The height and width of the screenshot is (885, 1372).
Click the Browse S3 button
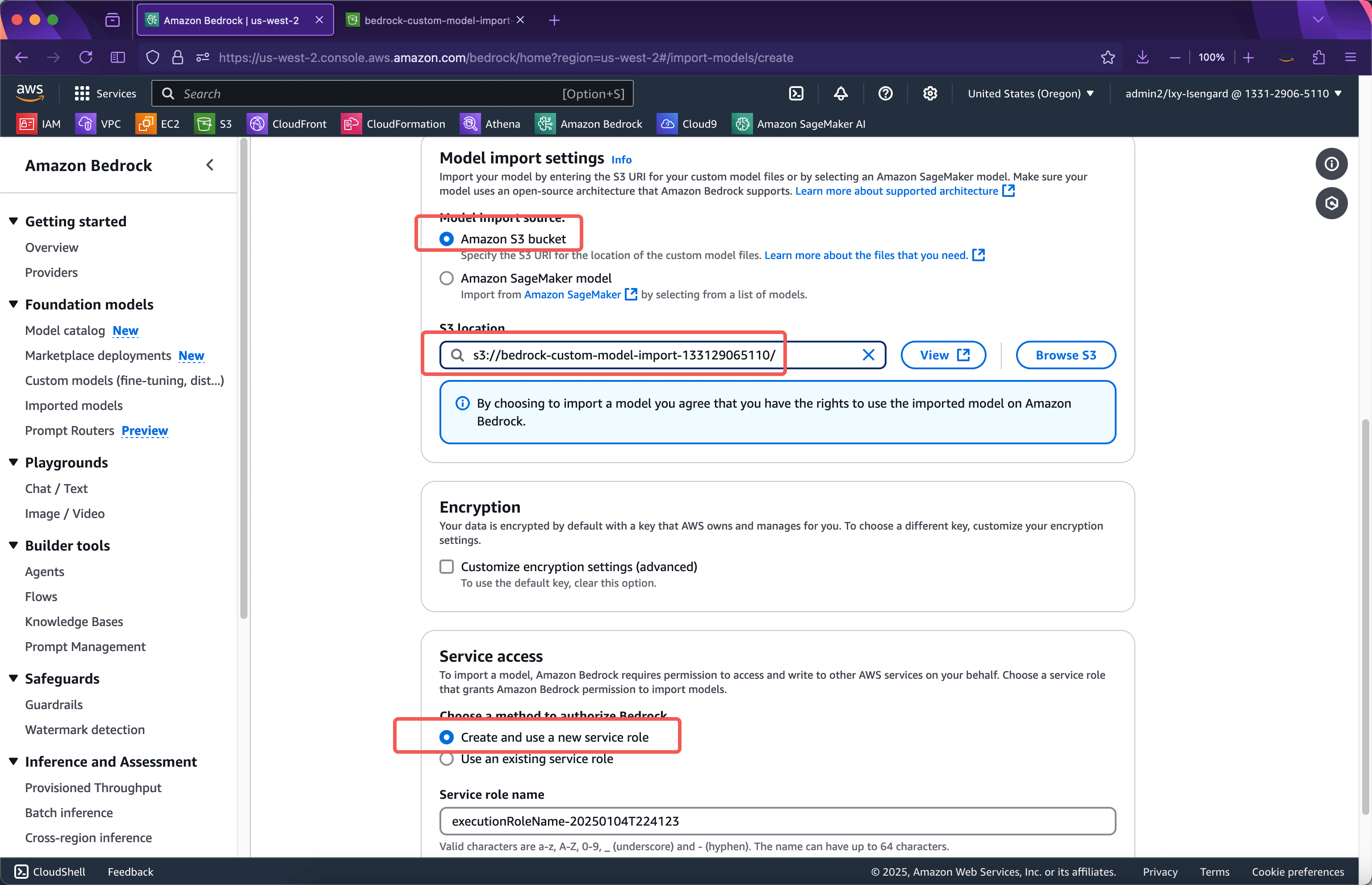pyautogui.click(x=1065, y=355)
